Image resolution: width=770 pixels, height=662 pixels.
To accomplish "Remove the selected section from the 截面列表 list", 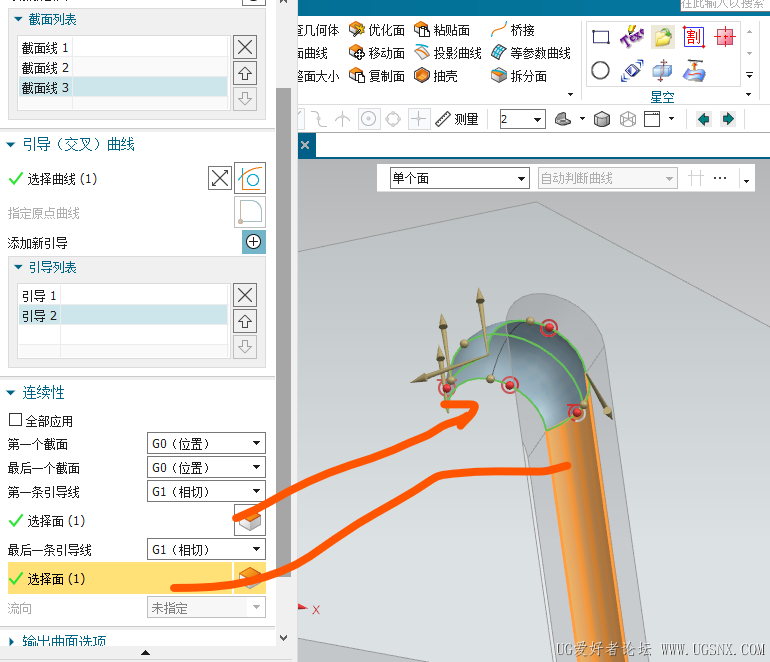I will click(x=245, y=47).
